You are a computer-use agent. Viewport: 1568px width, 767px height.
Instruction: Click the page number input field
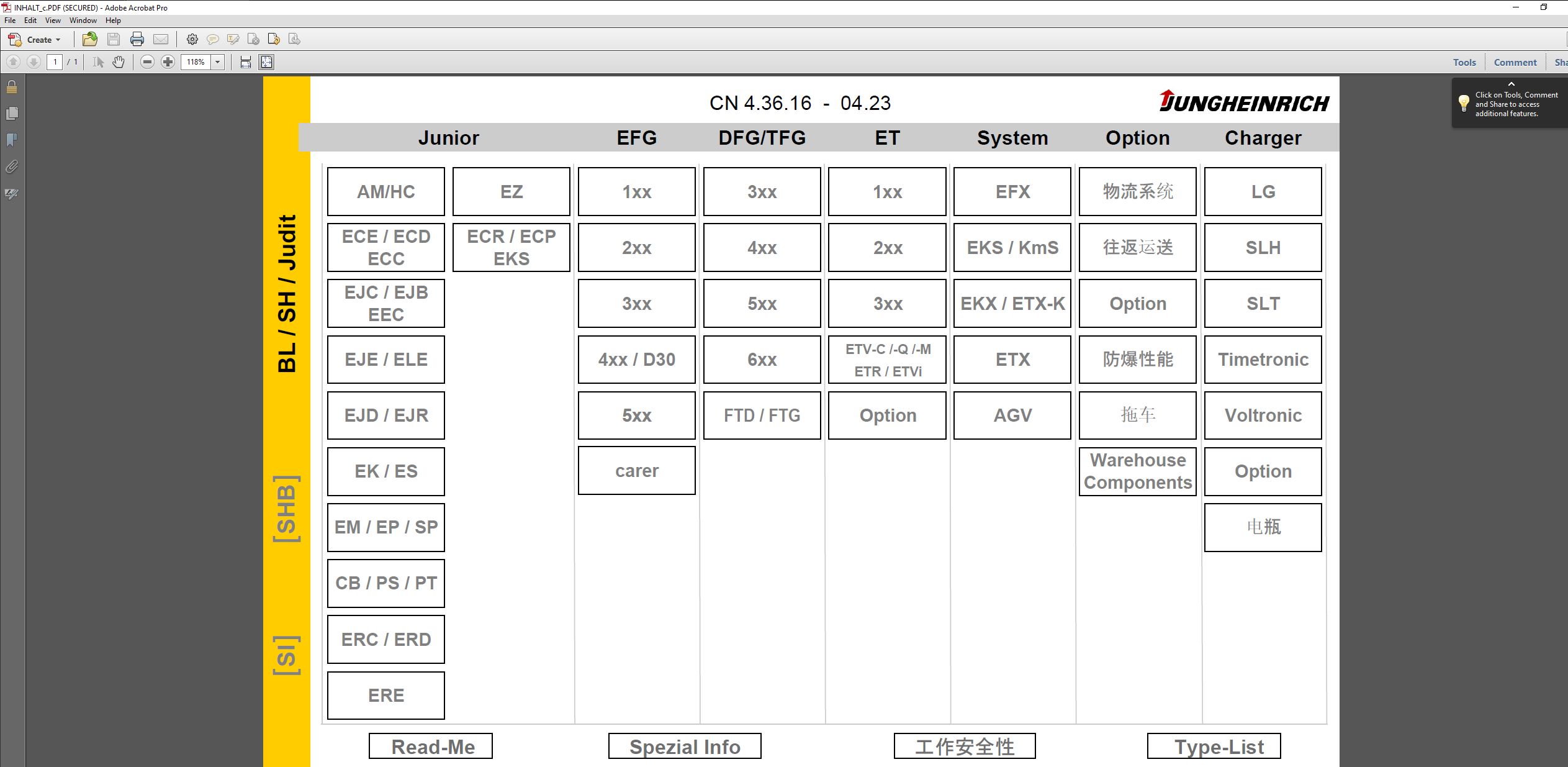click(55, 62)
